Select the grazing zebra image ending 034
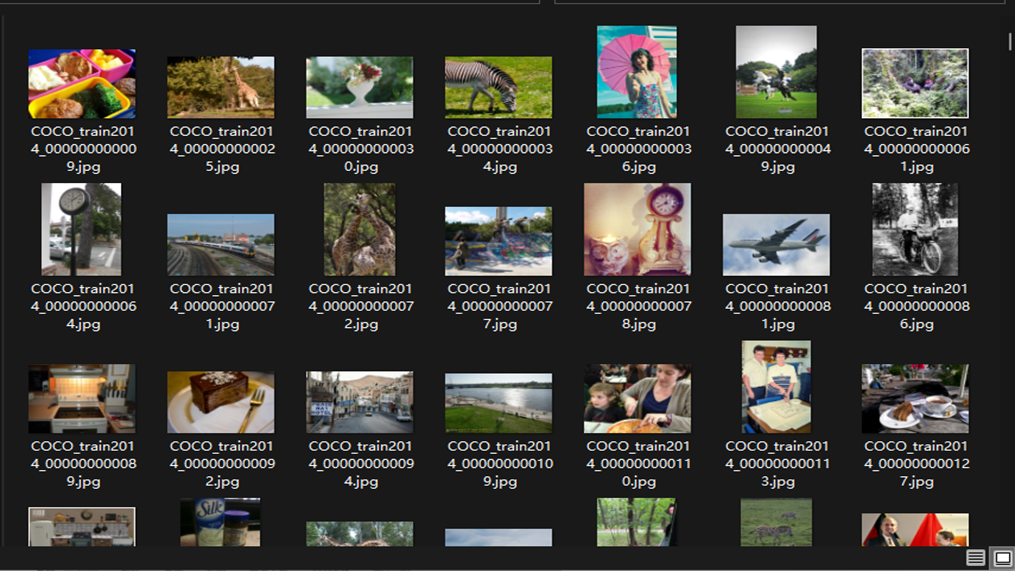 (498, 87)
